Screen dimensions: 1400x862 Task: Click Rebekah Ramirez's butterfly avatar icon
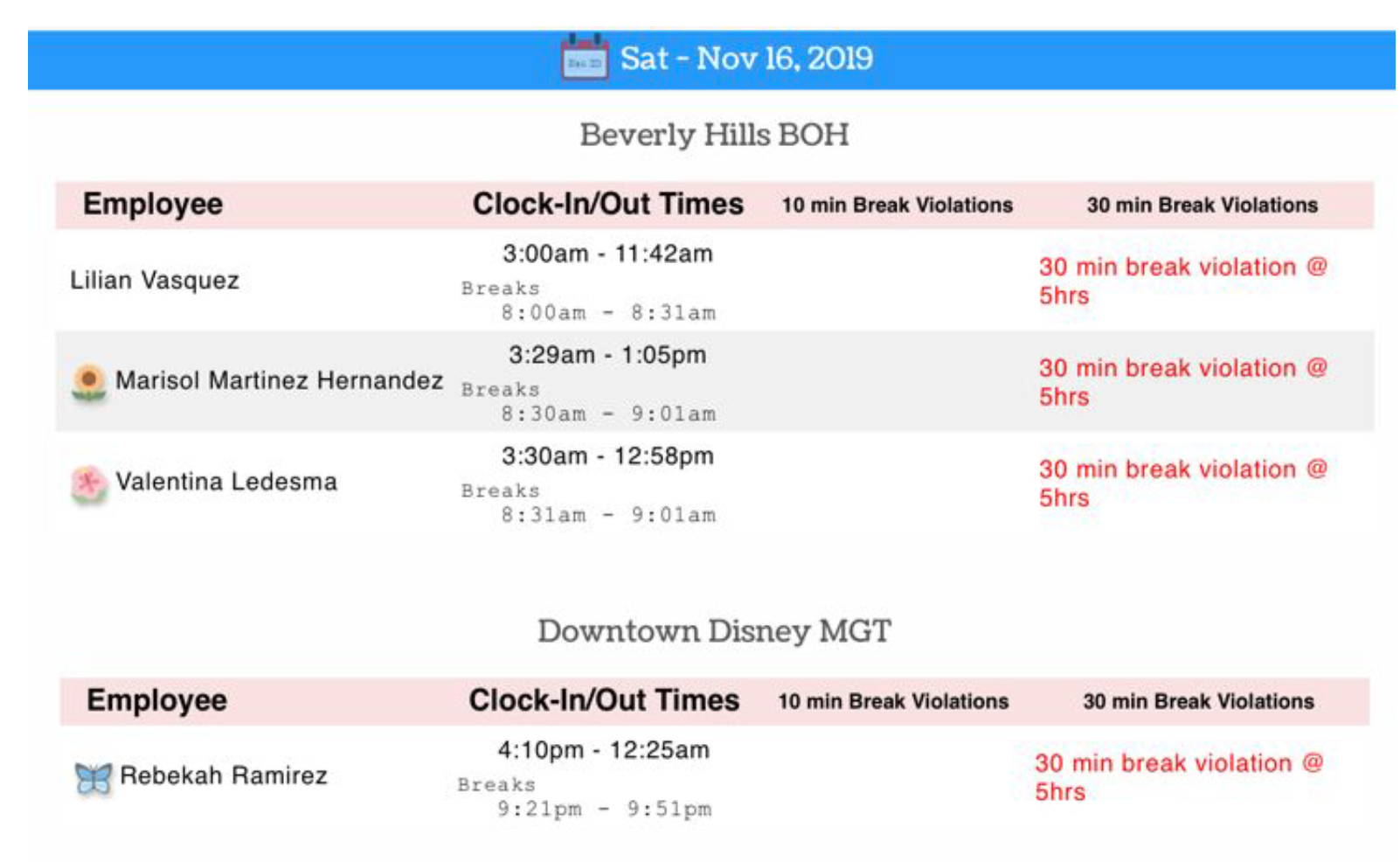coord(93,777)
